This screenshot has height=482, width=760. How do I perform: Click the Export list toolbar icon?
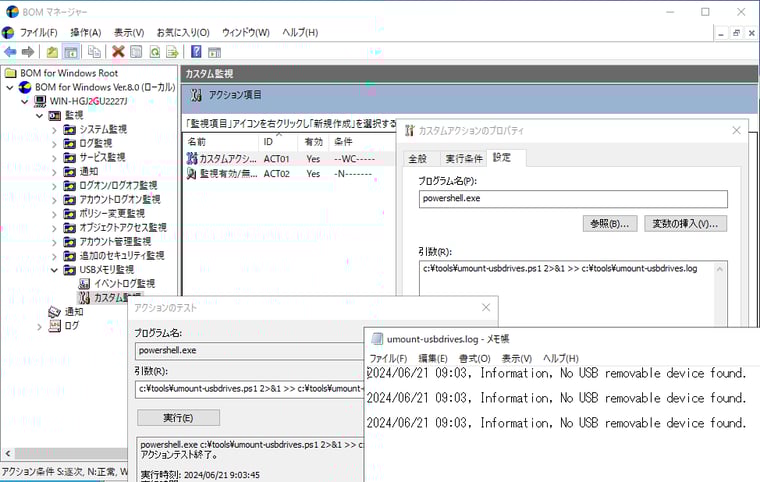point(173,51)
